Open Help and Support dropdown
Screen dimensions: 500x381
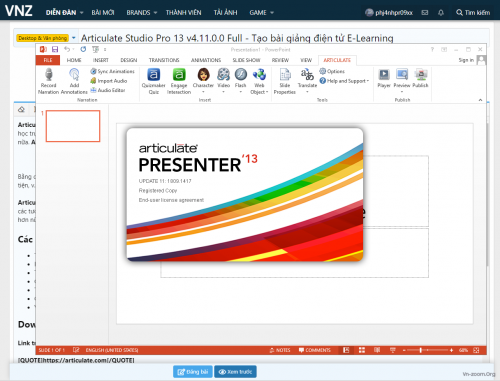[x=344, y=81]
